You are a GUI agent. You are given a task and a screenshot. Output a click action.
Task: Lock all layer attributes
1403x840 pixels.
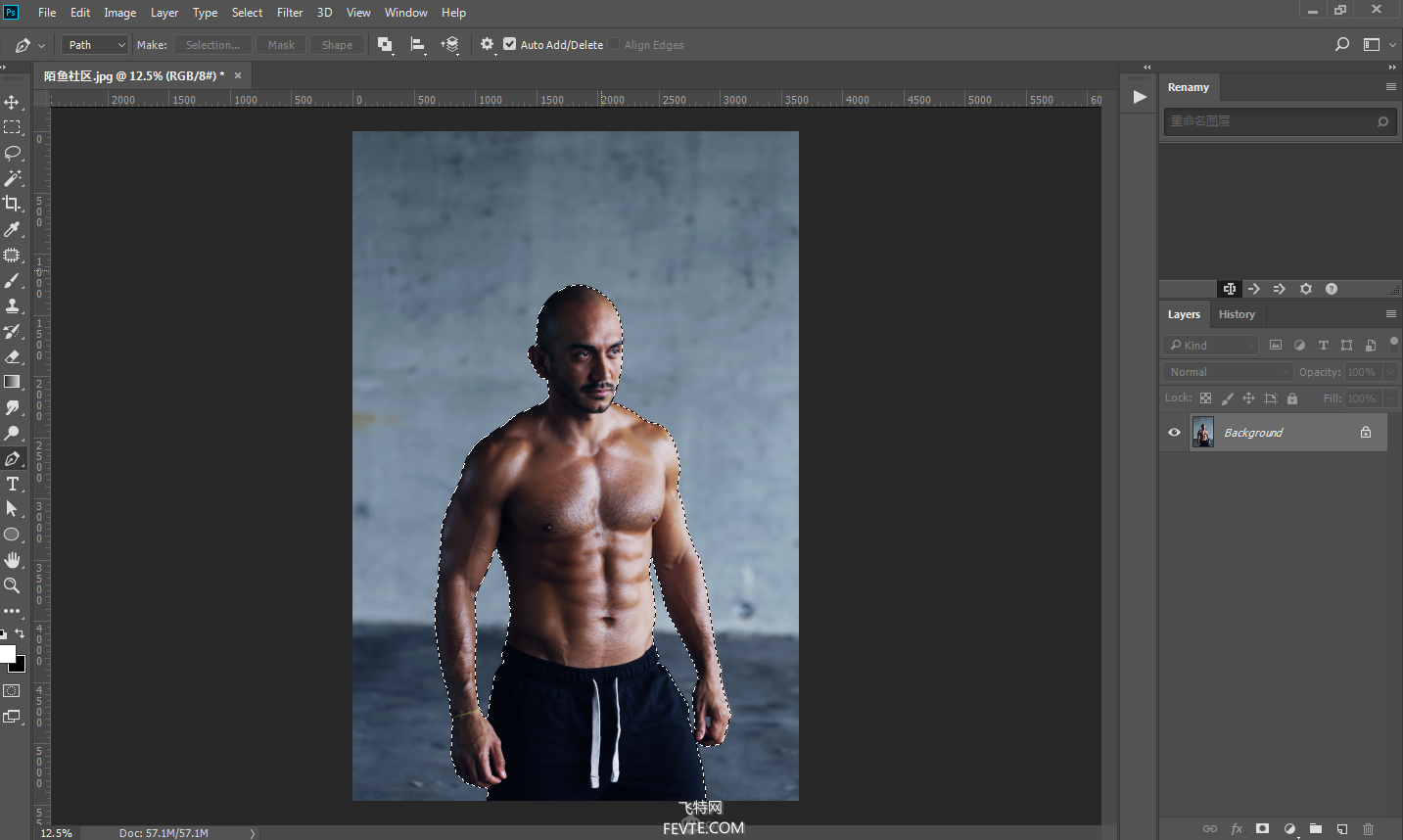pyautogui.click(x=1291, y=398)
